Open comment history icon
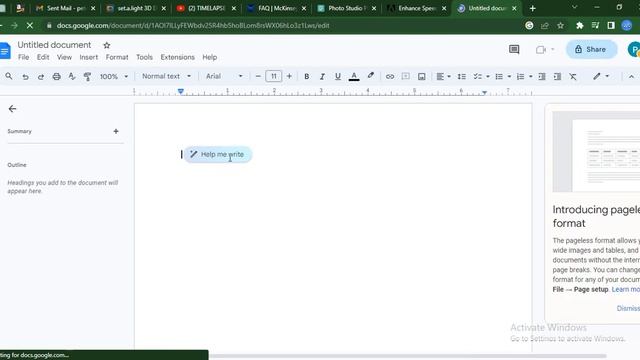Image resolution: width=640 pixels, height=360 pixels. click(x=514, y=49)
